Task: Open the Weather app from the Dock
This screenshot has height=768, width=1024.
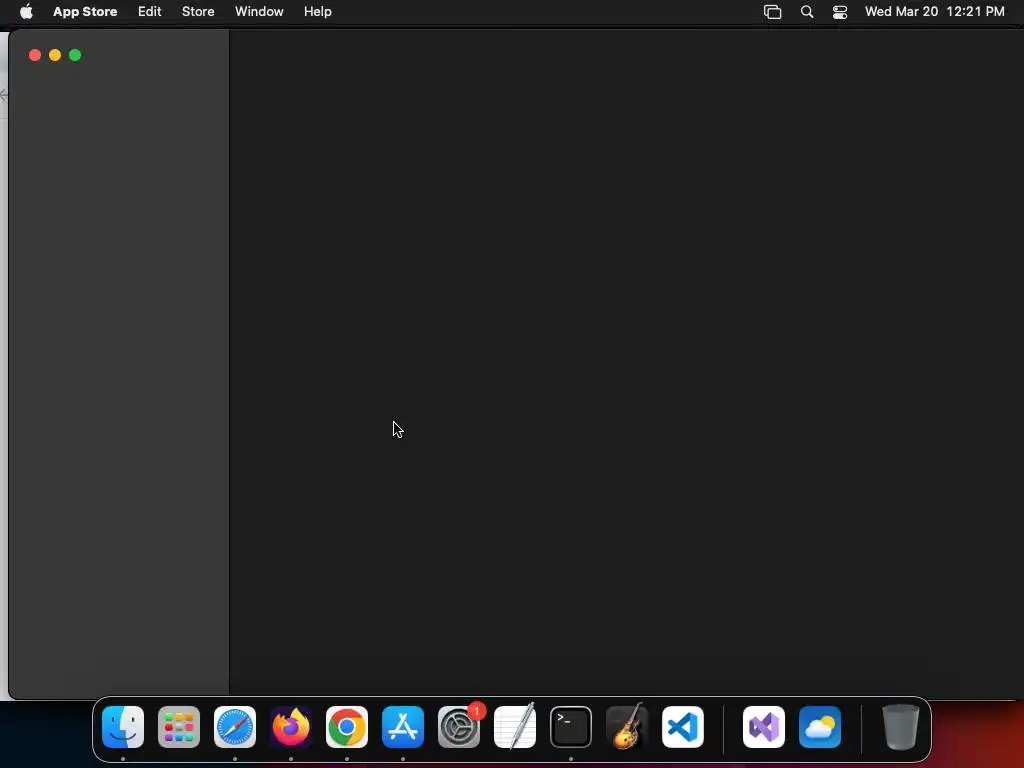Action: pyautogui.click(x=820, y=727)
